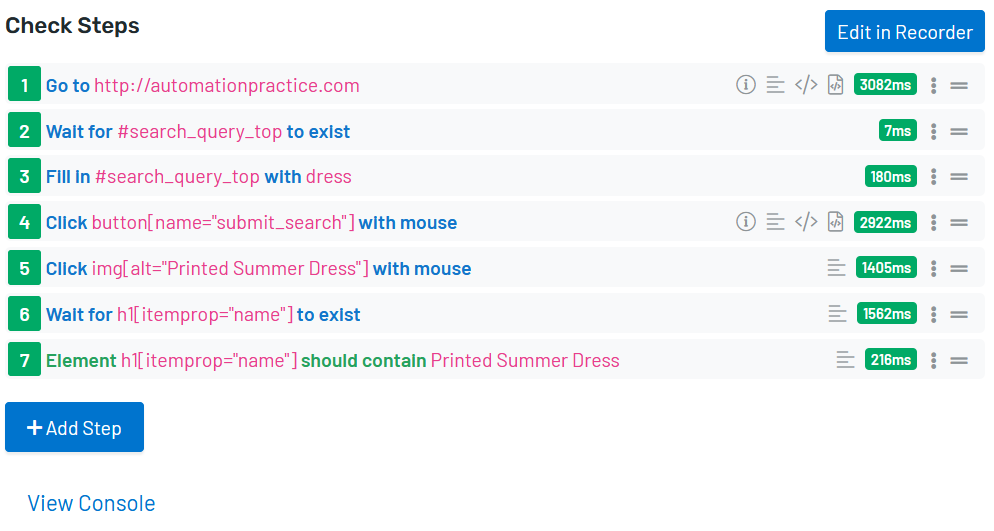Open the three-dot menu for step 3
This screenshot has width=994, height=531.
coord(933,177)
